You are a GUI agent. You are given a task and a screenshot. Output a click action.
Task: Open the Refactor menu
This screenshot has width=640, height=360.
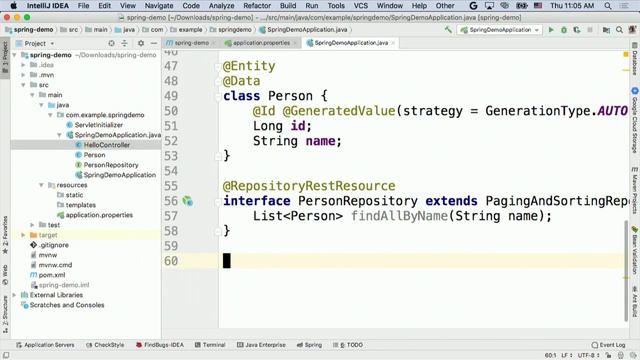(x=257, y=6)
